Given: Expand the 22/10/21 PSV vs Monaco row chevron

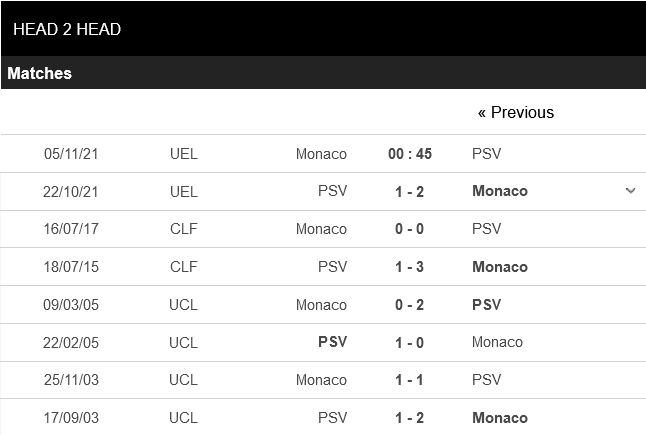Looking at the screenshot, I should [630, 190].
